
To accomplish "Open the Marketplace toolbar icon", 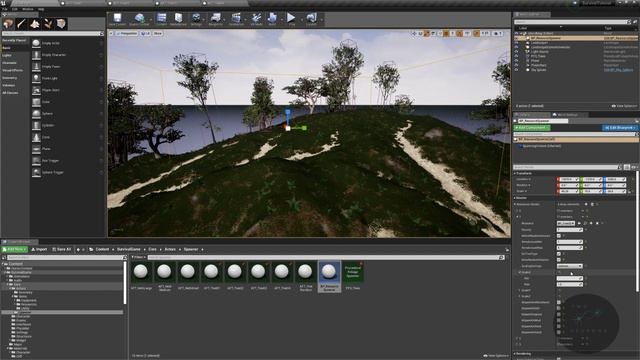I will 178,19.
